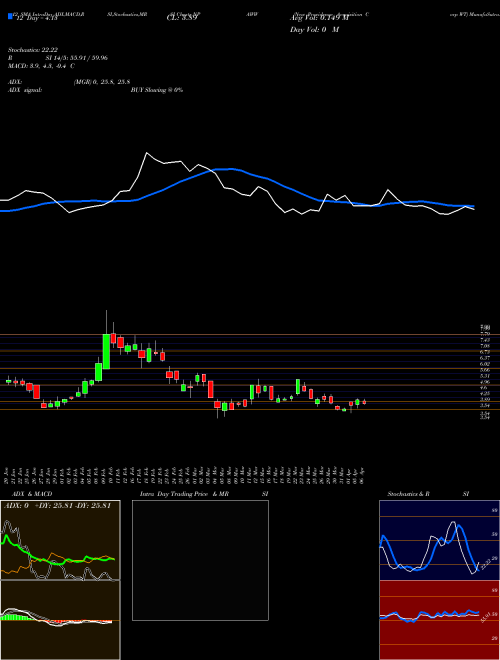Image resolution: width=500 pixels, height=660 pixels.
Task: Select the 'SI 14/3: 35.91 / 59.96' value
Action: click(x=77, y=58)
